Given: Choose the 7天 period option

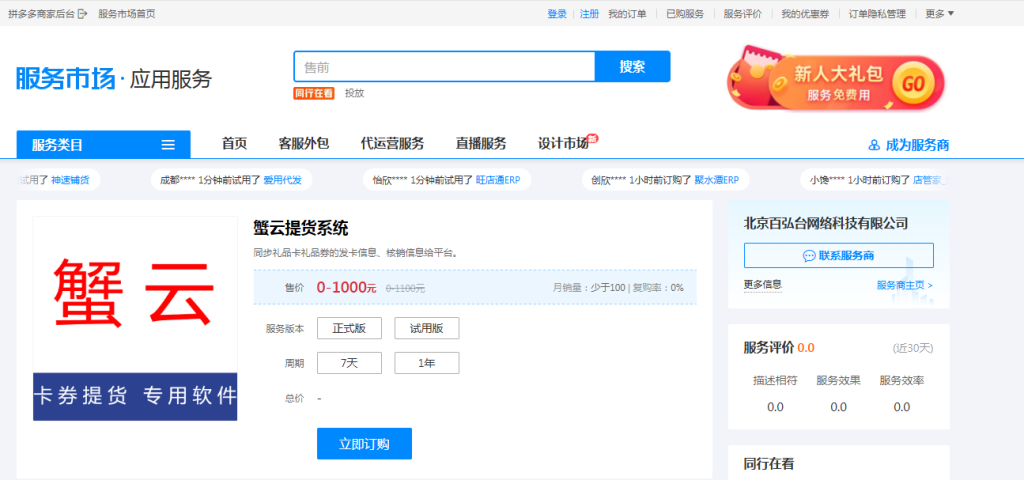Looking at the screenshot, I should coord(349,363).
